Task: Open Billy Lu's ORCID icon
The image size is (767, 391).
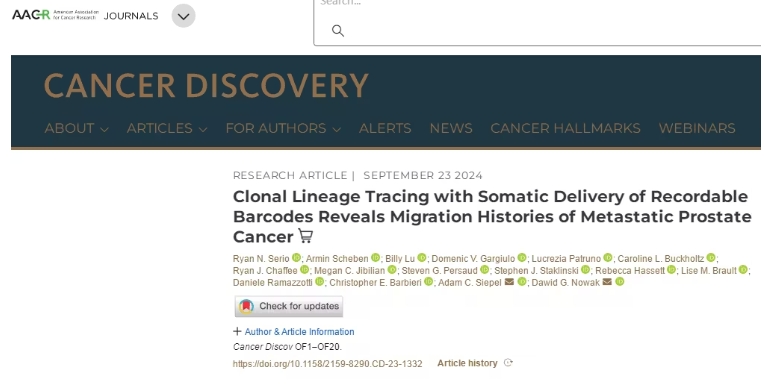Action: point(422,258)
